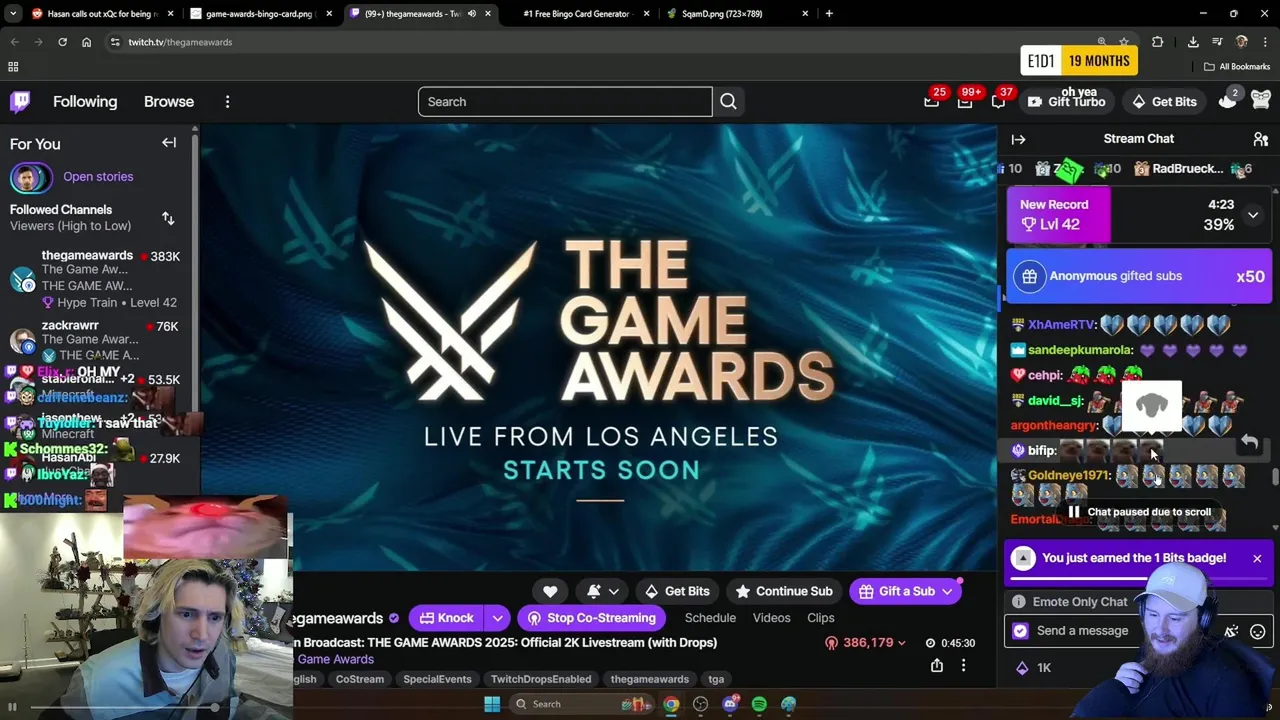Click Get Bits below the video

(x=677, y=591)
